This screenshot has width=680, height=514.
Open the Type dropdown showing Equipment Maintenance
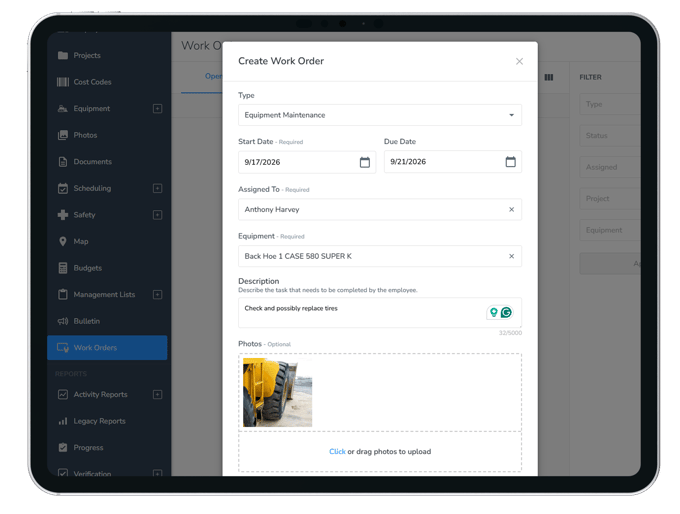pyautogui.click(x=380, y=115)
